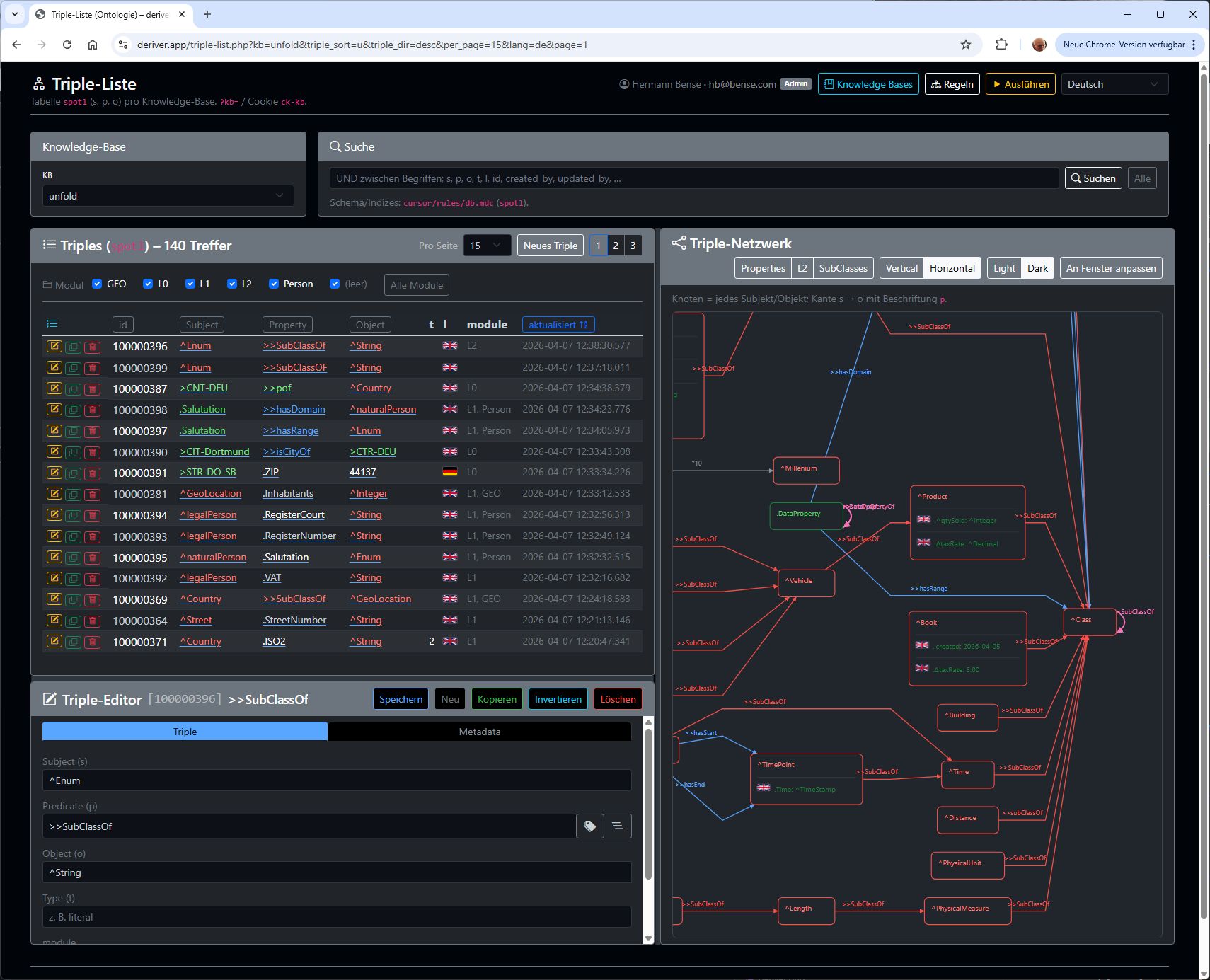Open the browser extensions puzzle icon
Viewport: 1210px width, 980px height.
1001,45
